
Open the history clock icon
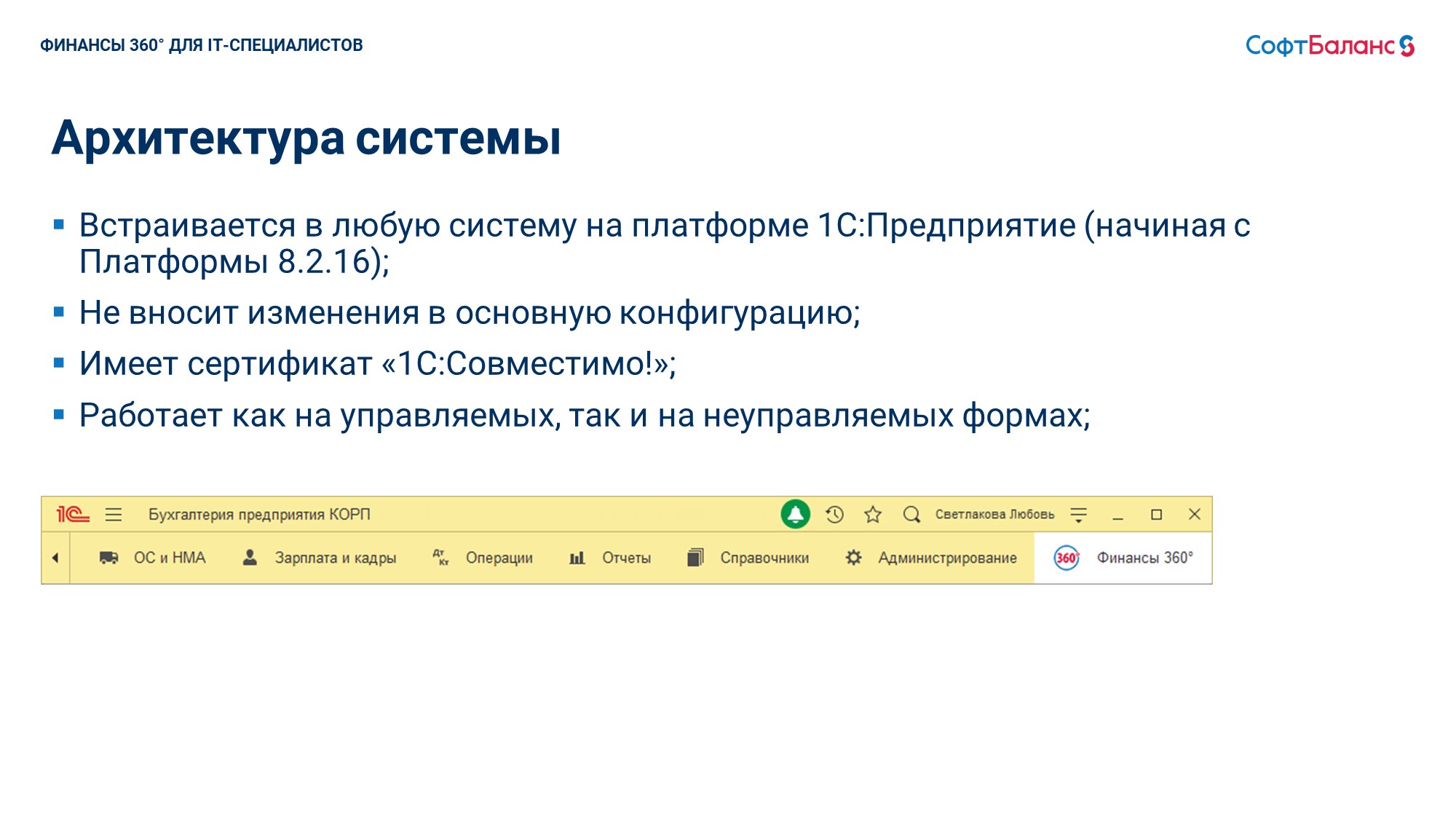tap(834, 515)
